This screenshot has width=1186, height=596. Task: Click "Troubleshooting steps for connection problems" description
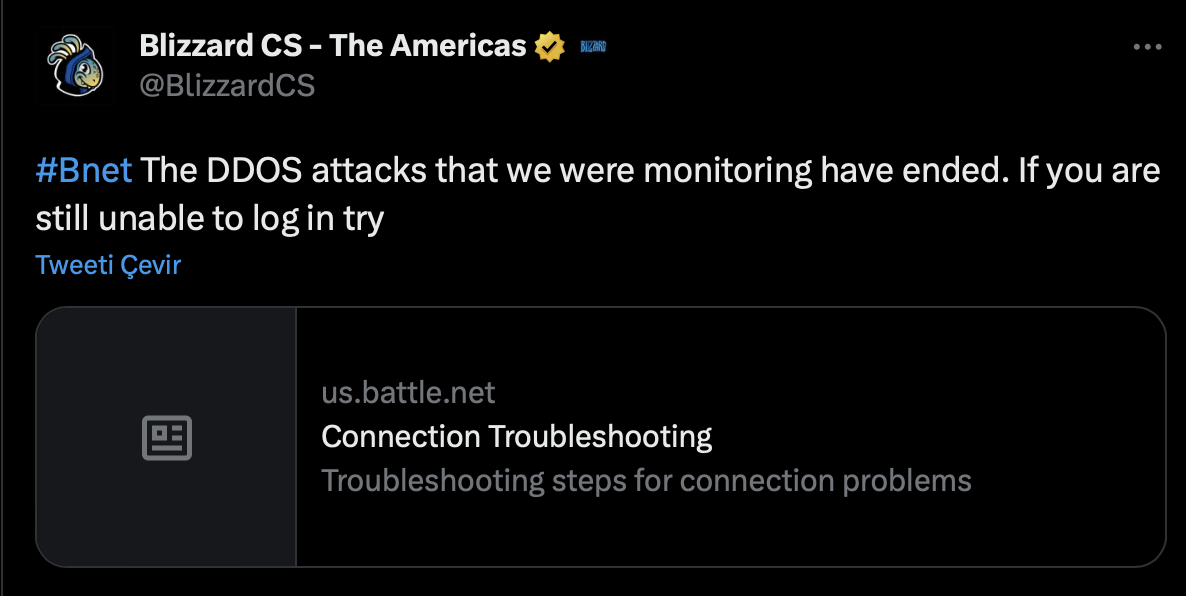[646, 481]
